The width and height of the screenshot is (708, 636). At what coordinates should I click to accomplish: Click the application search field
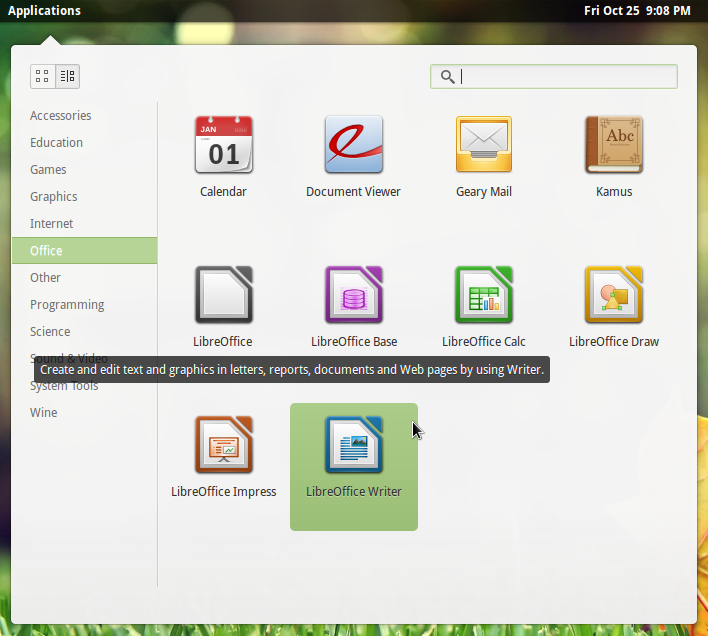[x=554, y=76]
